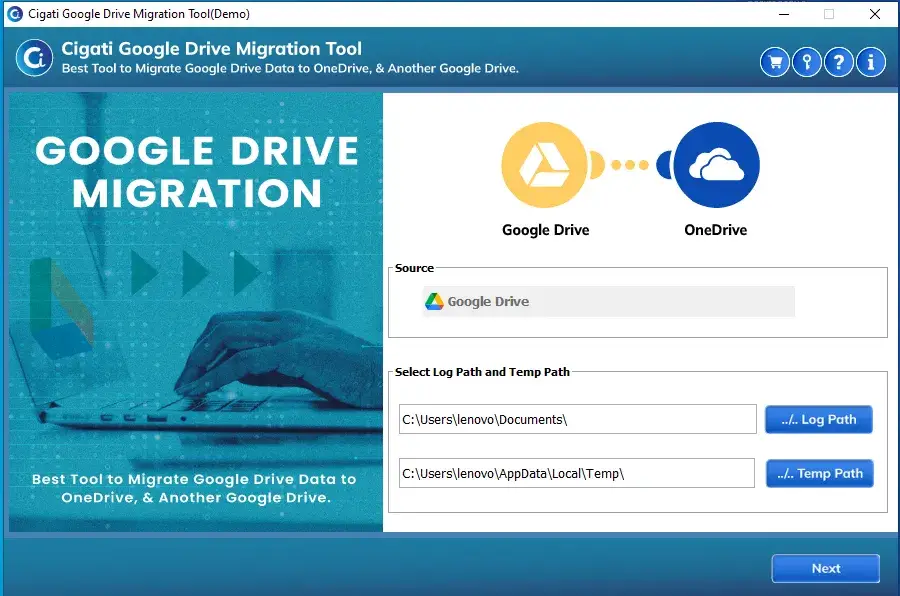
Task: Minimize the application window
Action: tap(784, 13)
